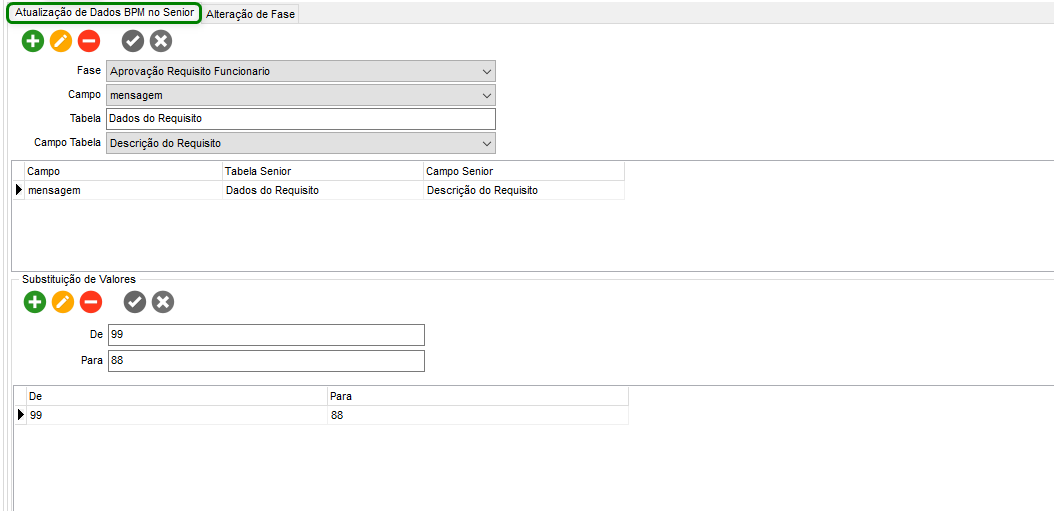
Task: Open the Fase dropdown
Action: [487, 71]
